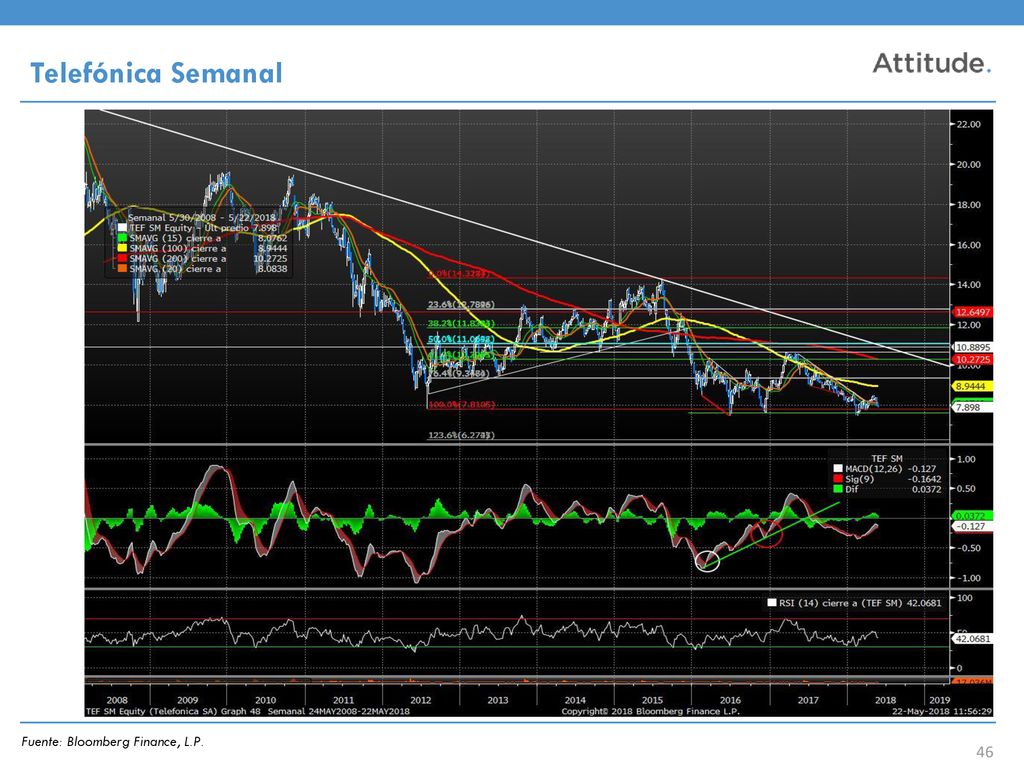Viewport: 1024px width, 768px height.
Task: Click the 10.8895 price tag on price axis
Action: pyautogui.click(x=973, y=347)
